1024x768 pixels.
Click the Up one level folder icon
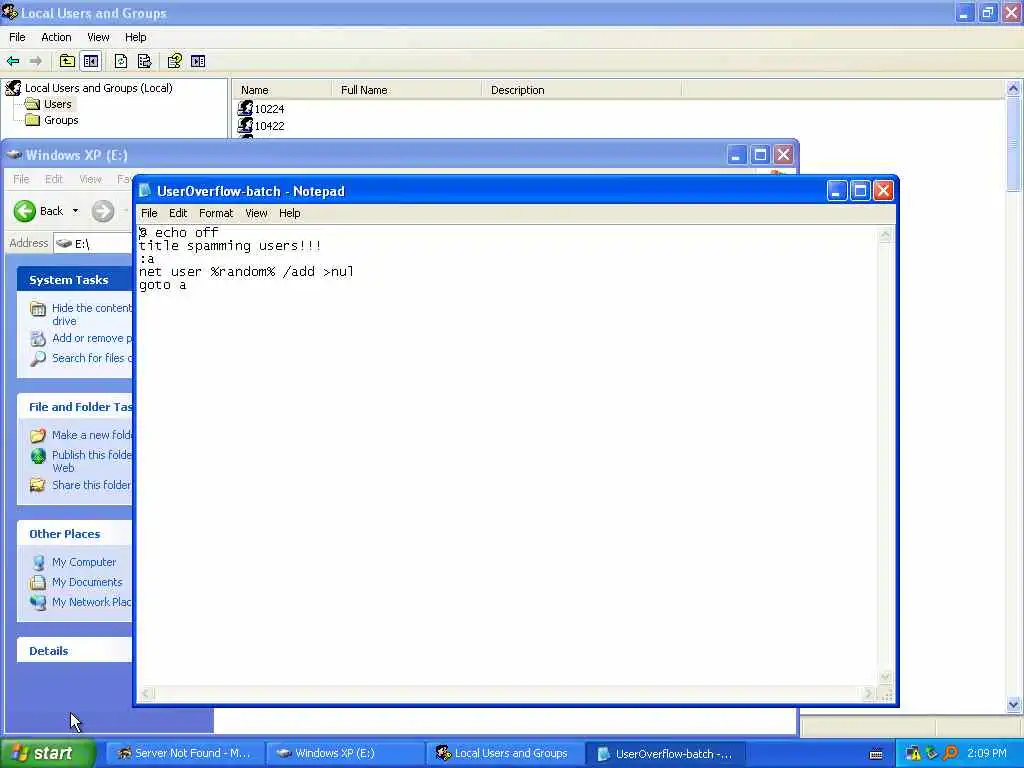(x=67, y=61)
